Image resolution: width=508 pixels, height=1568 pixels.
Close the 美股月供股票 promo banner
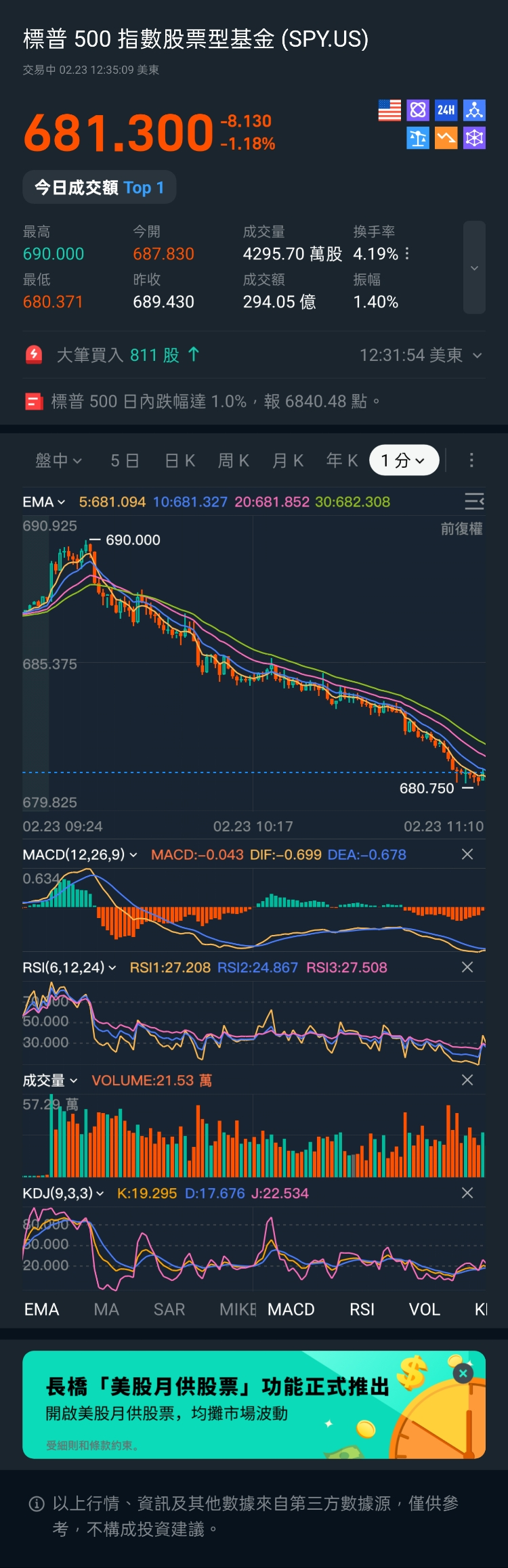click(463, 1373)
